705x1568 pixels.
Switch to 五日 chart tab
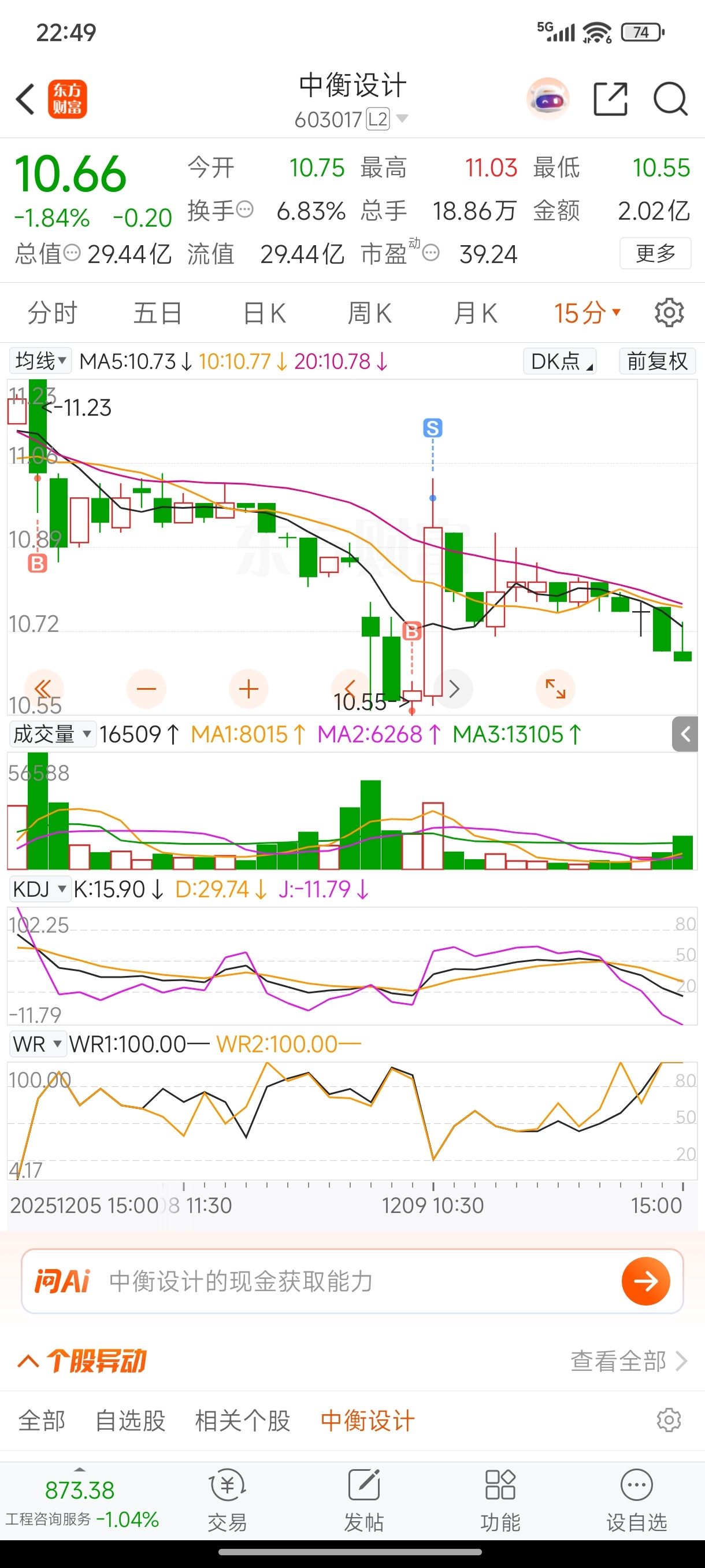[158, 313]
